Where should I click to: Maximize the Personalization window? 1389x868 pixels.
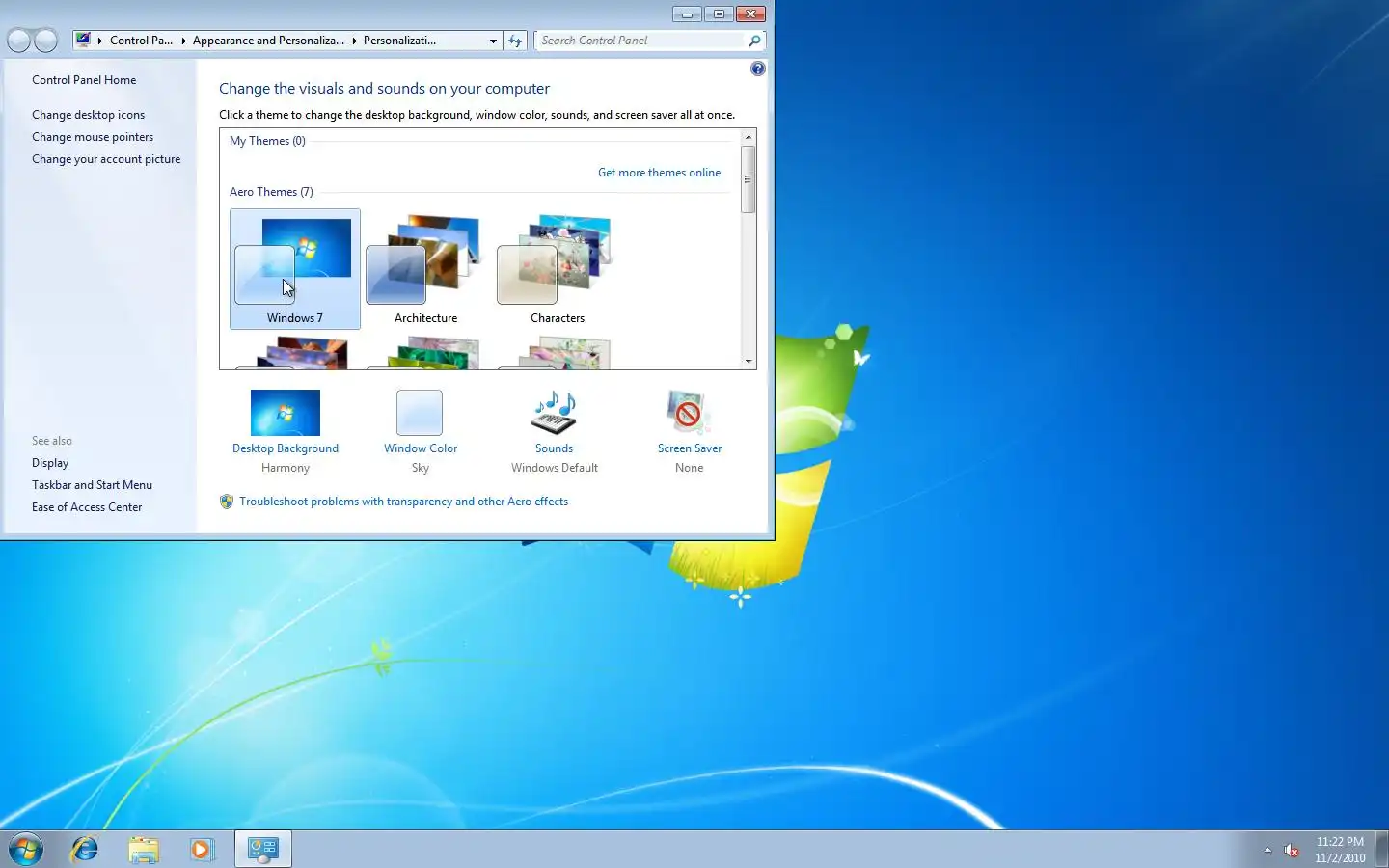(719, 14)
